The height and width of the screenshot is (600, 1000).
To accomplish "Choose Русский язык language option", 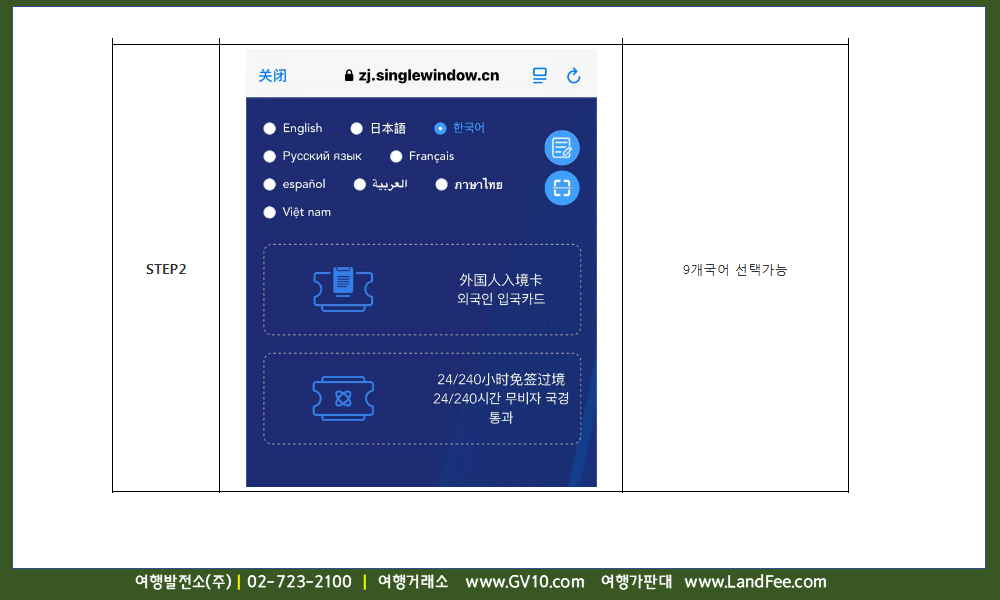I will click(x=270, y=156).
